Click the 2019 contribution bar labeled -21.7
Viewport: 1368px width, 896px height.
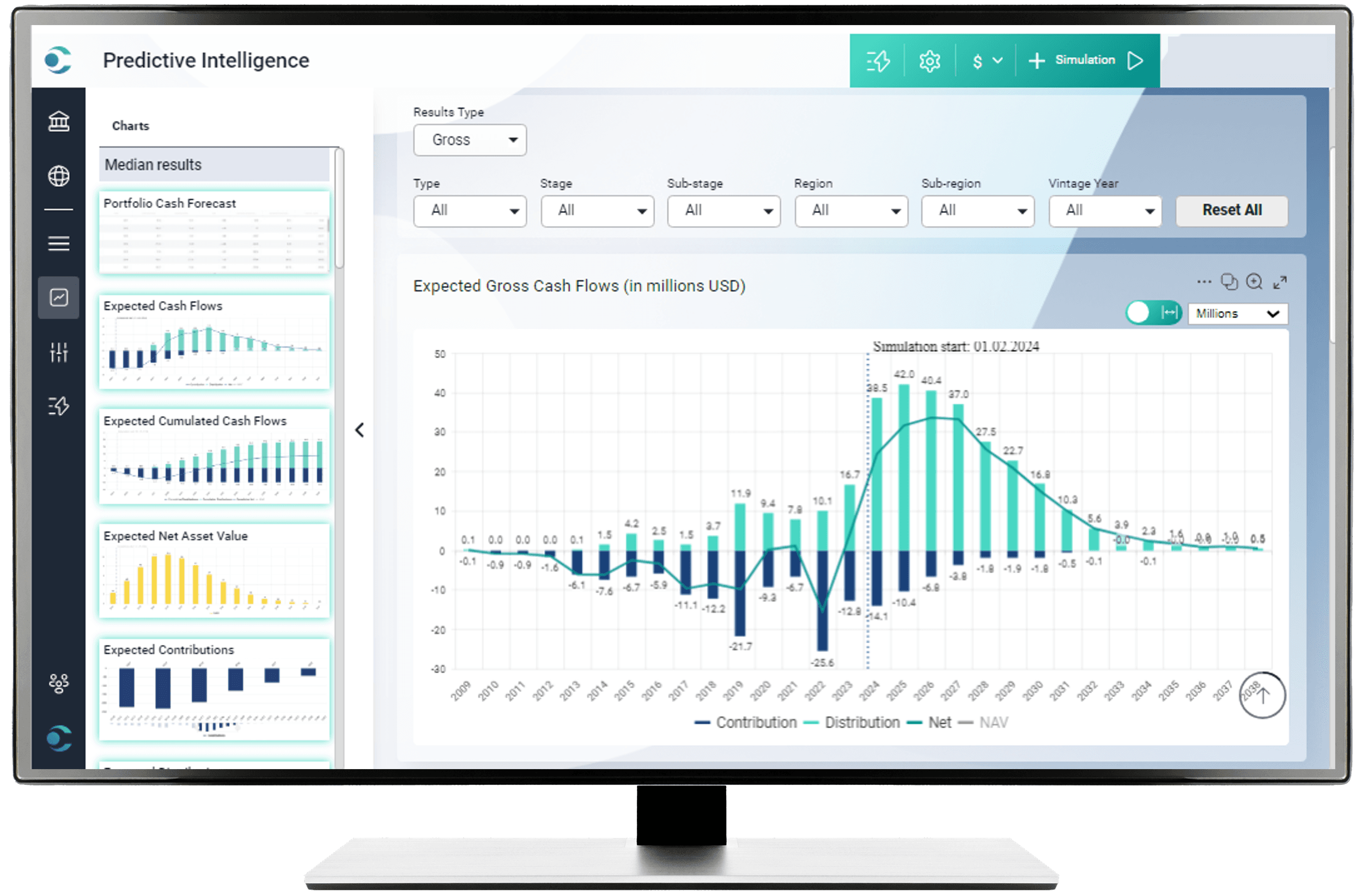[740, 593]
